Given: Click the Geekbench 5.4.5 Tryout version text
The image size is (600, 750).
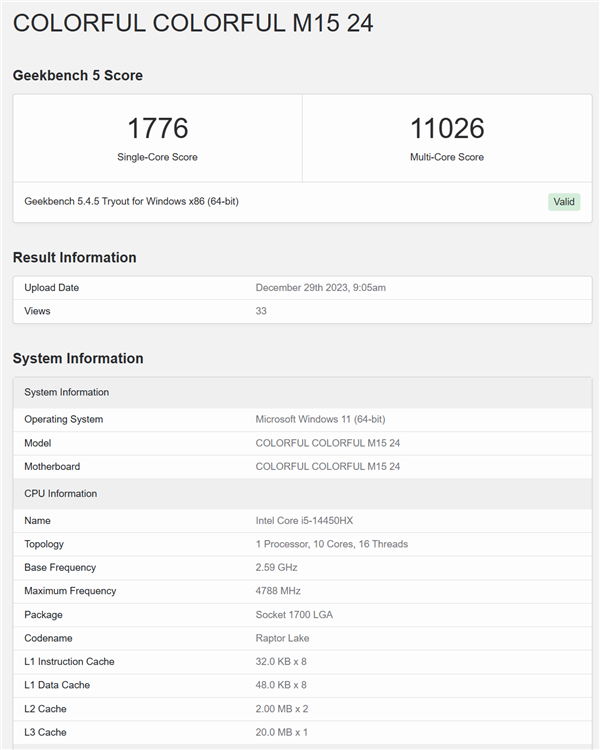Looking at the screenshot, I should pyautogui.click(x=131, y=202).
